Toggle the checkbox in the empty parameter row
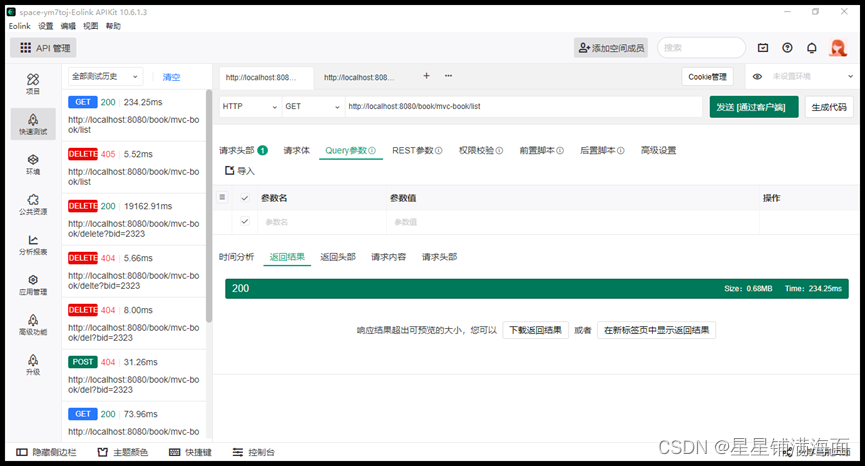Screen dimensions: 865x466 245,222
